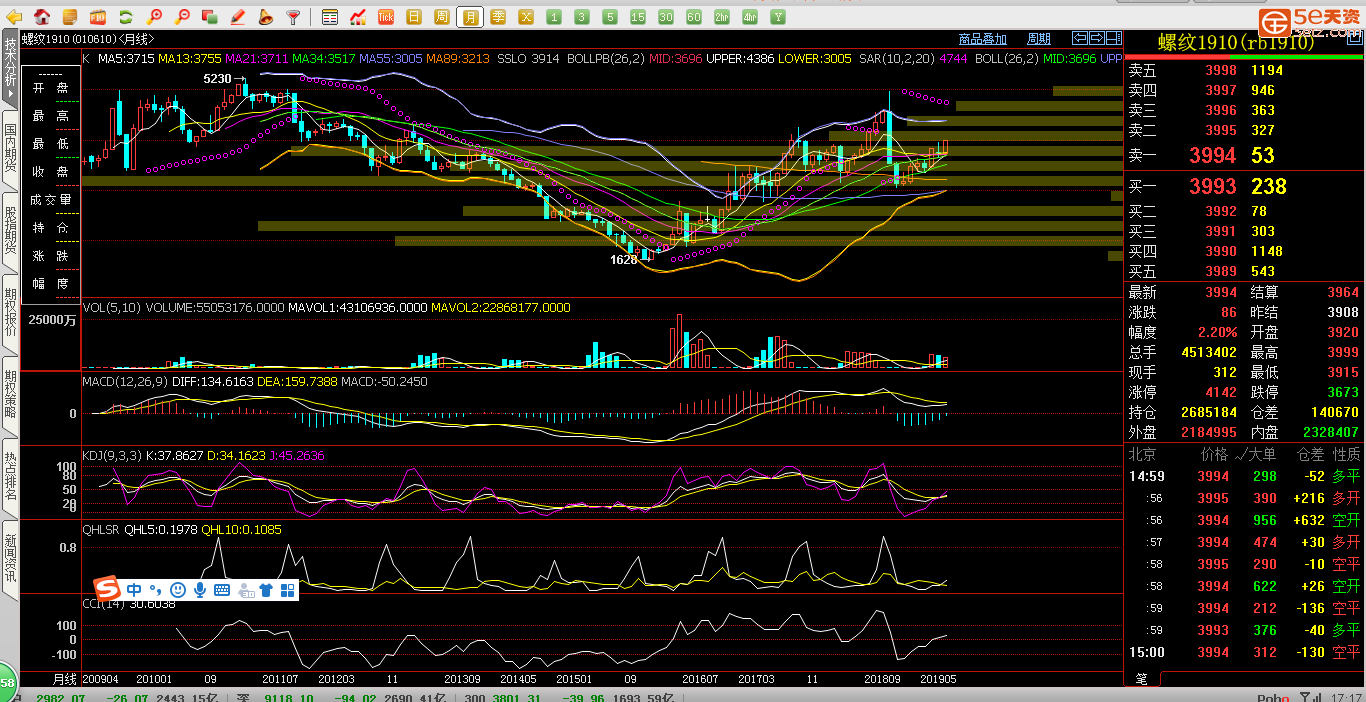Viewport: 1366px width, 702px height.
Task: Open the alert bell icon
Action: click(265, 17)
